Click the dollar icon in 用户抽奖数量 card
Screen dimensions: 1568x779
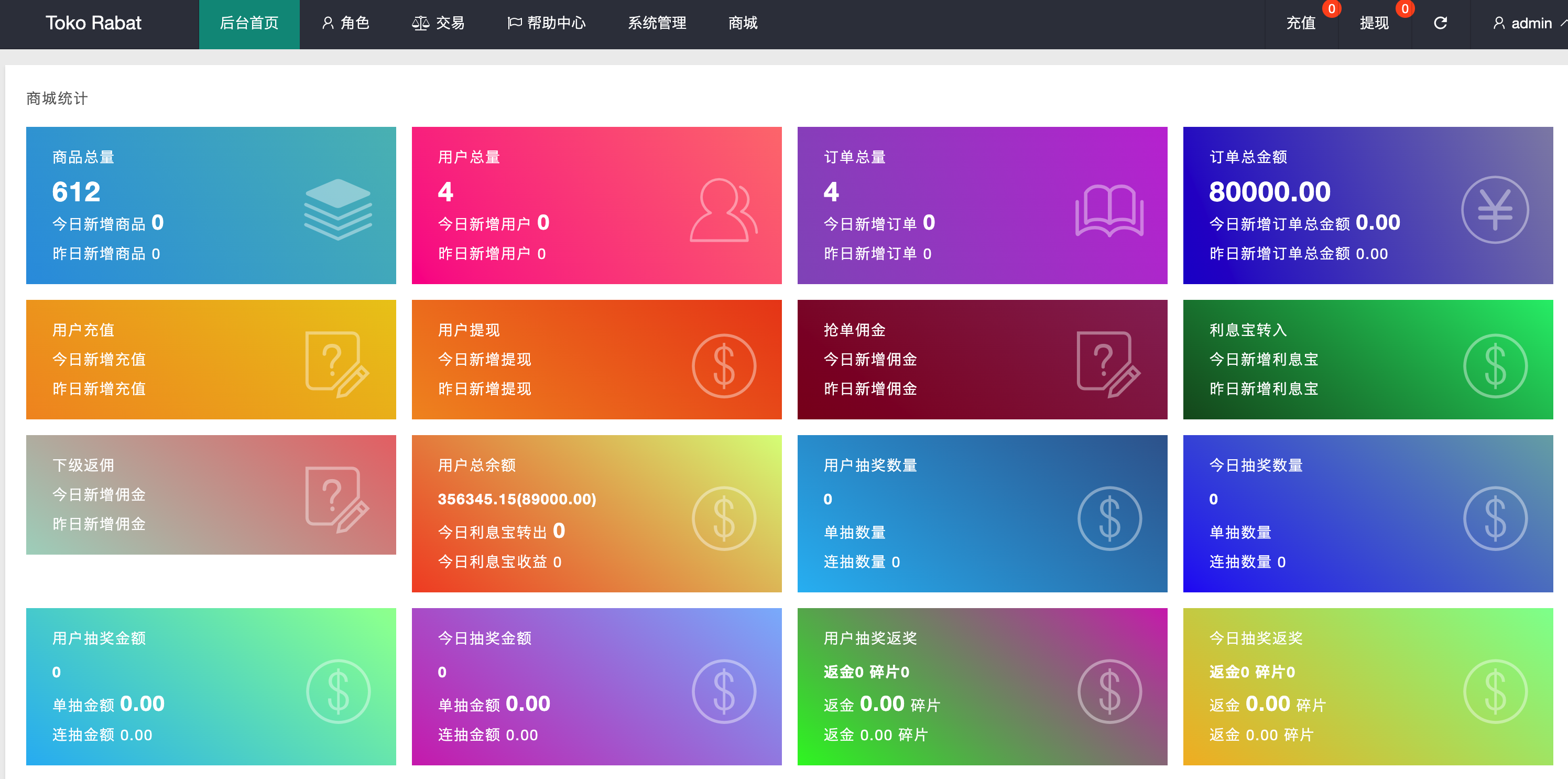pyautogui.click(x=1109, y=518)
